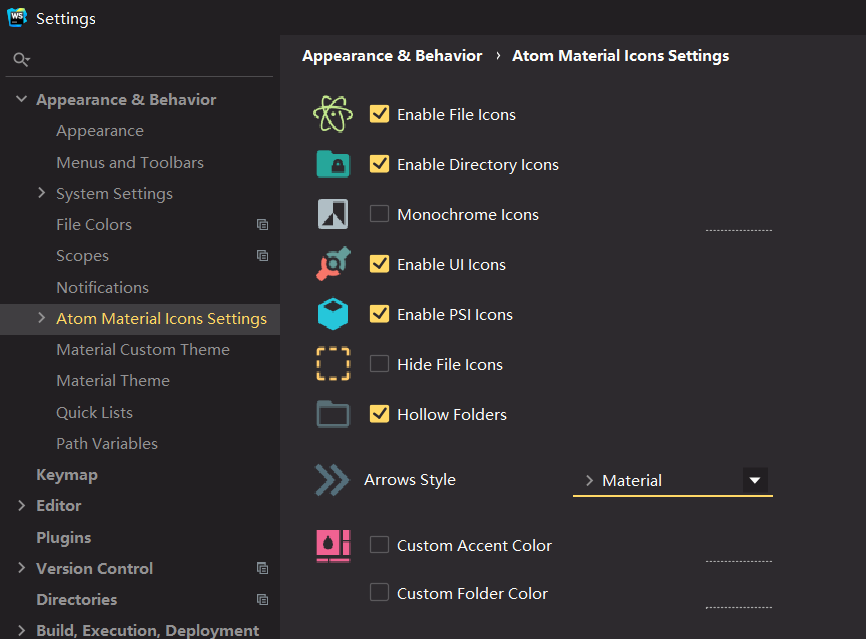Click the project-level icon next to Version Control
Viewport: 866px width, 639px height.
[262, 568]
